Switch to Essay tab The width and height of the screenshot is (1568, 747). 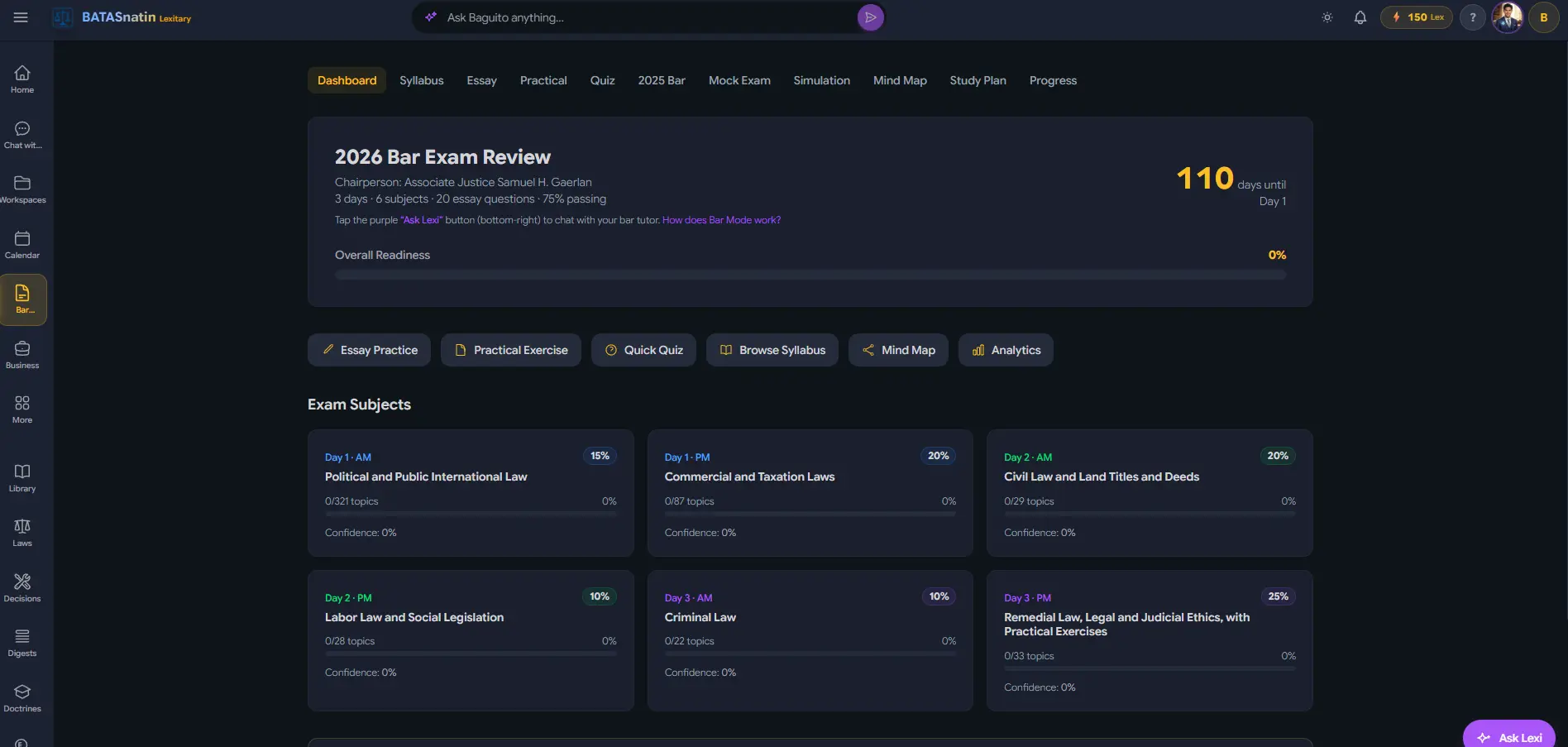[481, 80]
